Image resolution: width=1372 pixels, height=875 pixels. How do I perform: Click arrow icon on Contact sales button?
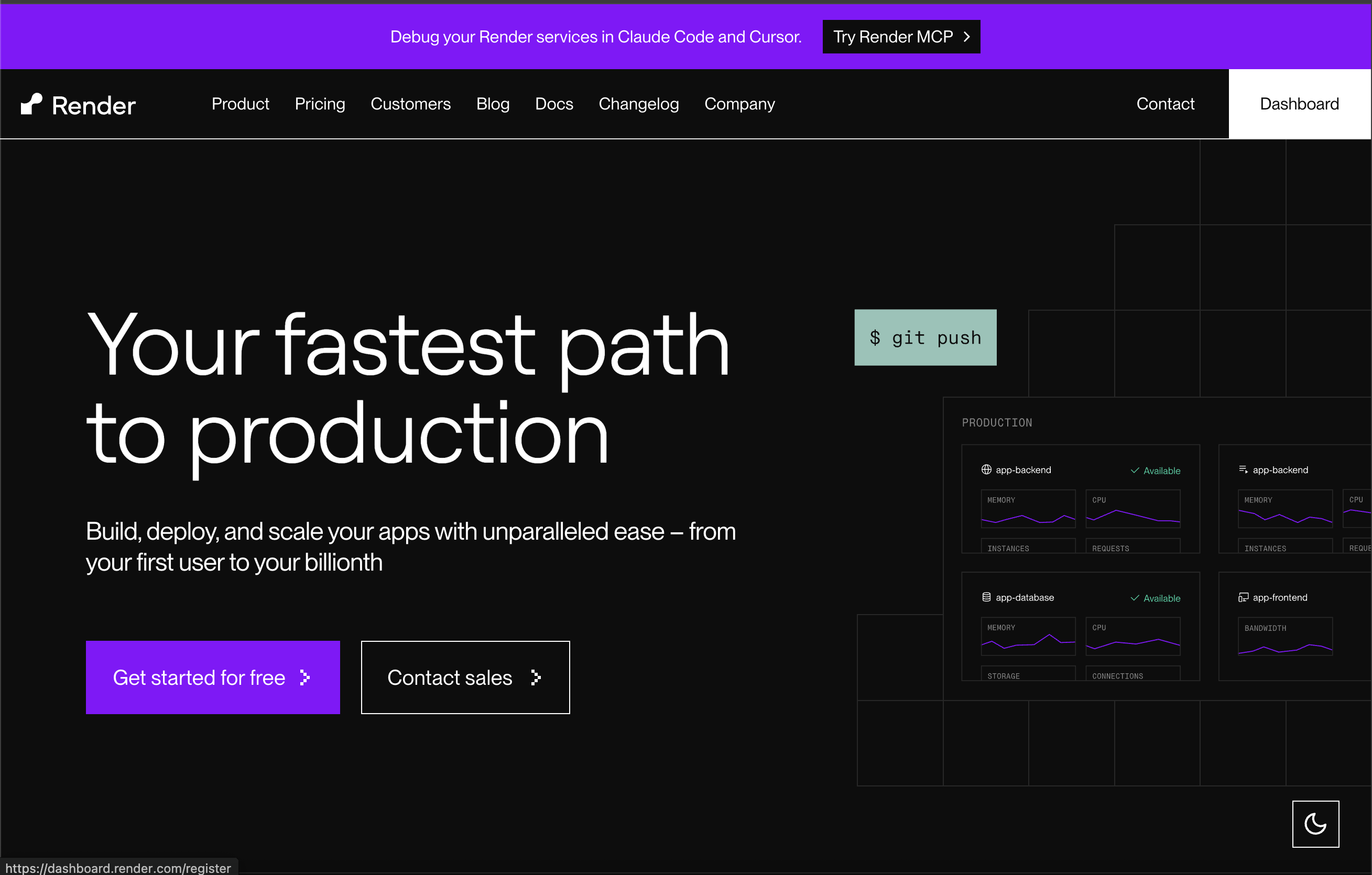(536, 677)
